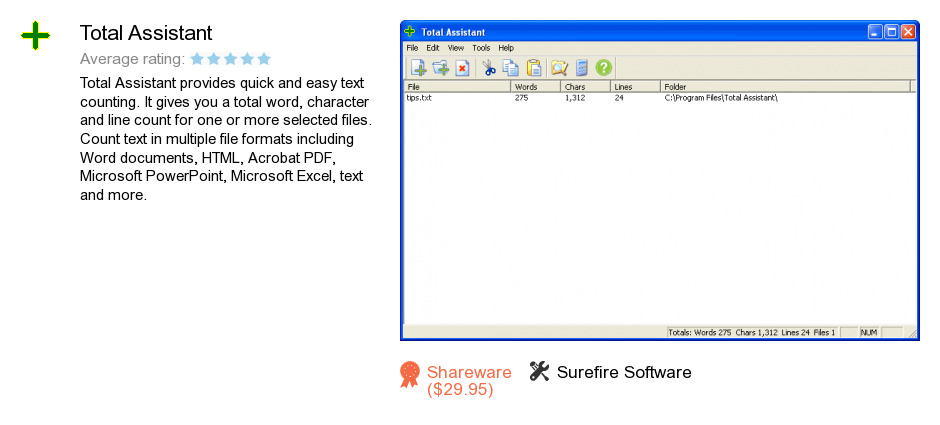Click the Surefire Software developer link
Image resolution: width=940 pixels, height=425 pixels.
click(623, 372)
